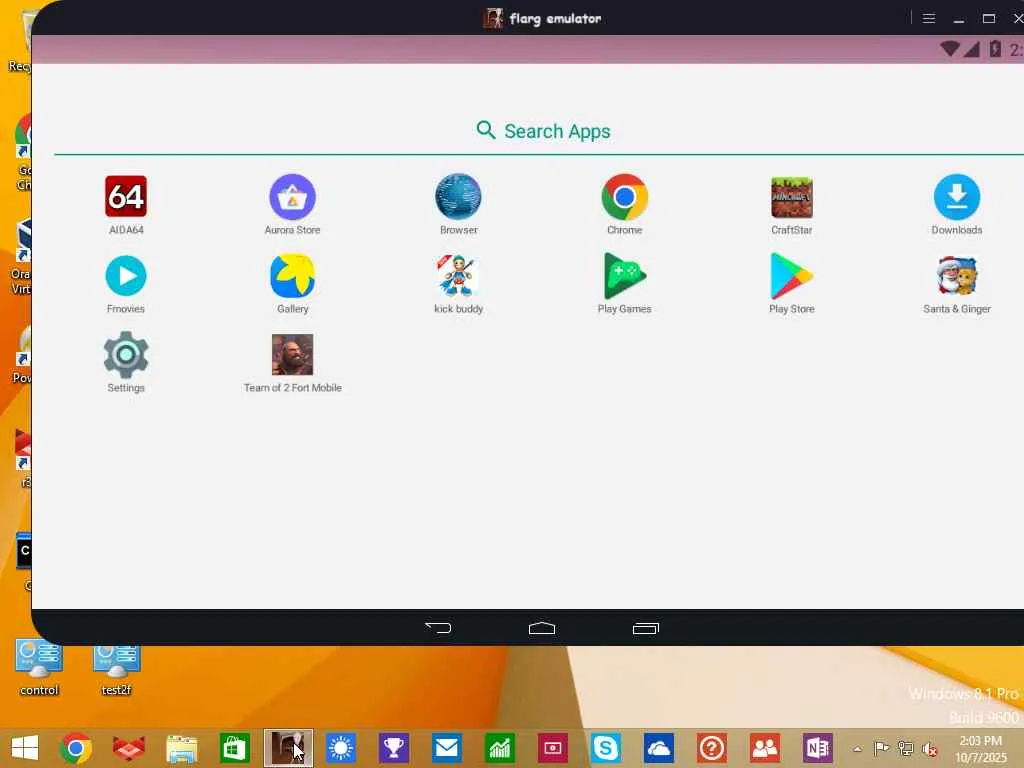Open the Downloads app
Image resolution: width=1024 pixels, height=768 pixels.
coord(957,197)
